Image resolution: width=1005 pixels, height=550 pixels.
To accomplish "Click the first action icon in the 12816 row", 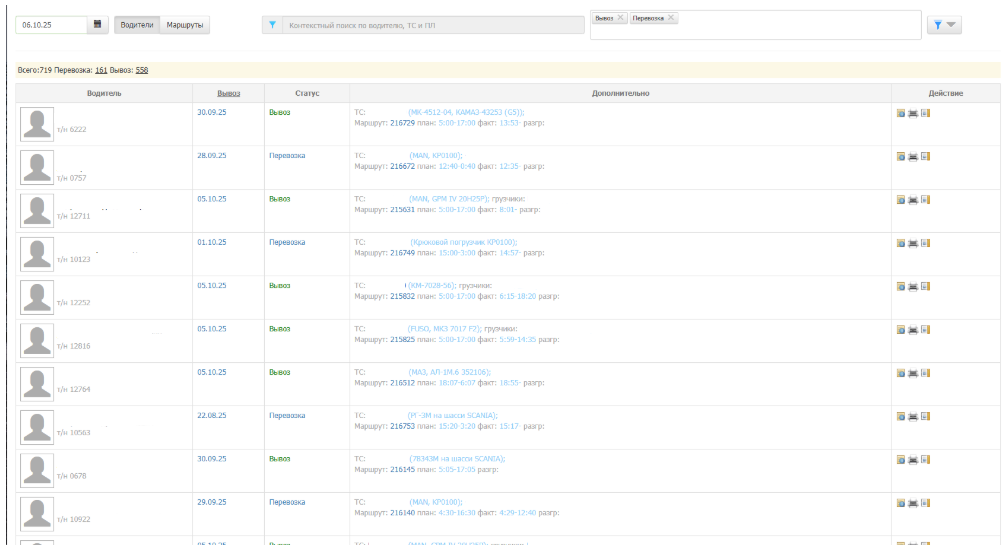I will (901, 329).
